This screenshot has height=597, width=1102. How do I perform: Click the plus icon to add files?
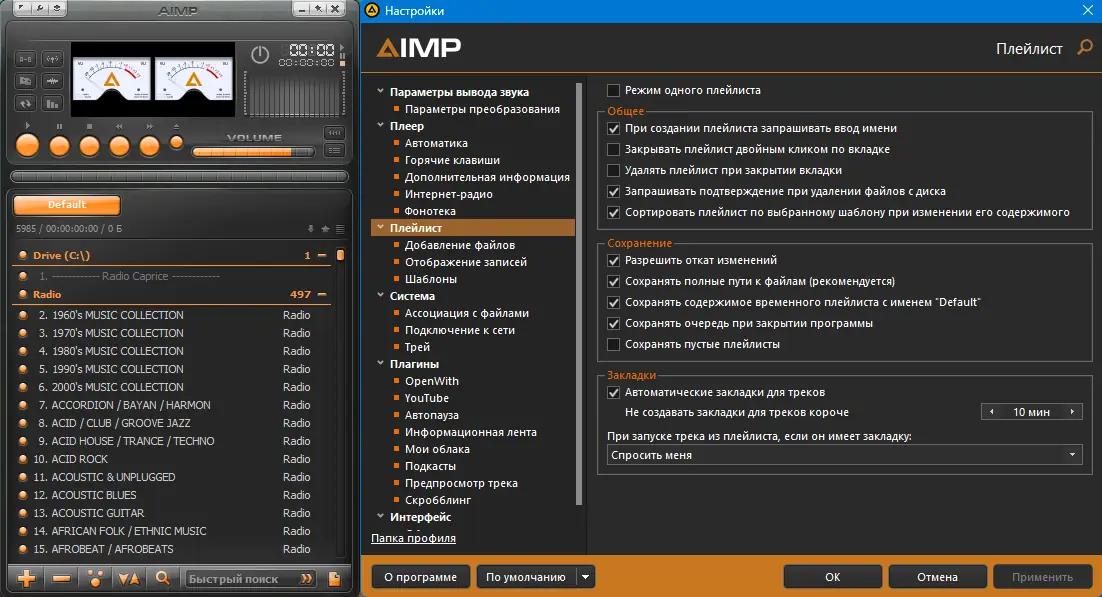[x=27, y=578]
